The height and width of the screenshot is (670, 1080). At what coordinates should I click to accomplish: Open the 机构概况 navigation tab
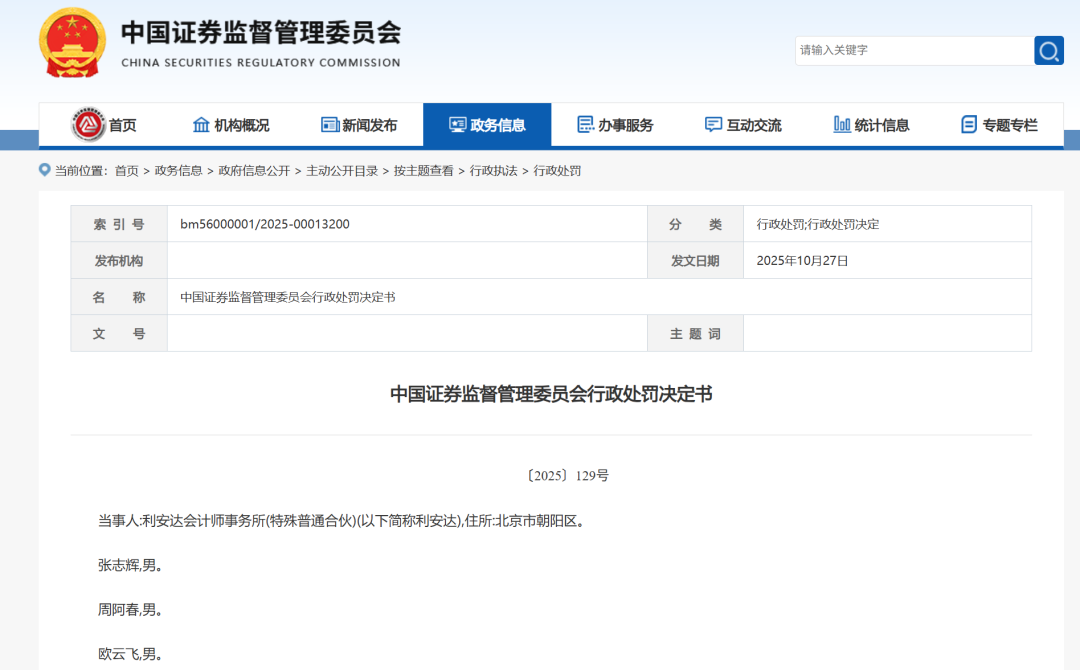coord(231,125)
